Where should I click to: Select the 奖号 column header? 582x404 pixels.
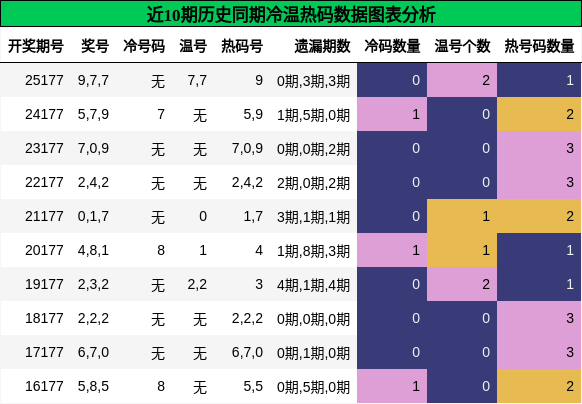(95, 46)
